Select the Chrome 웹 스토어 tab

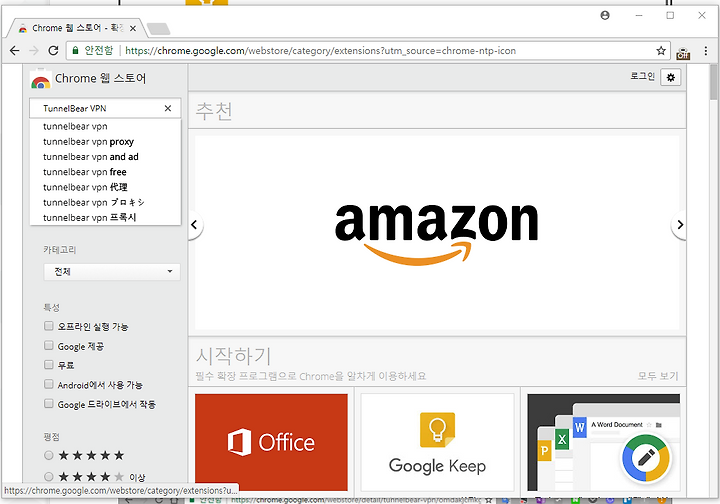[x=76, y=28]
